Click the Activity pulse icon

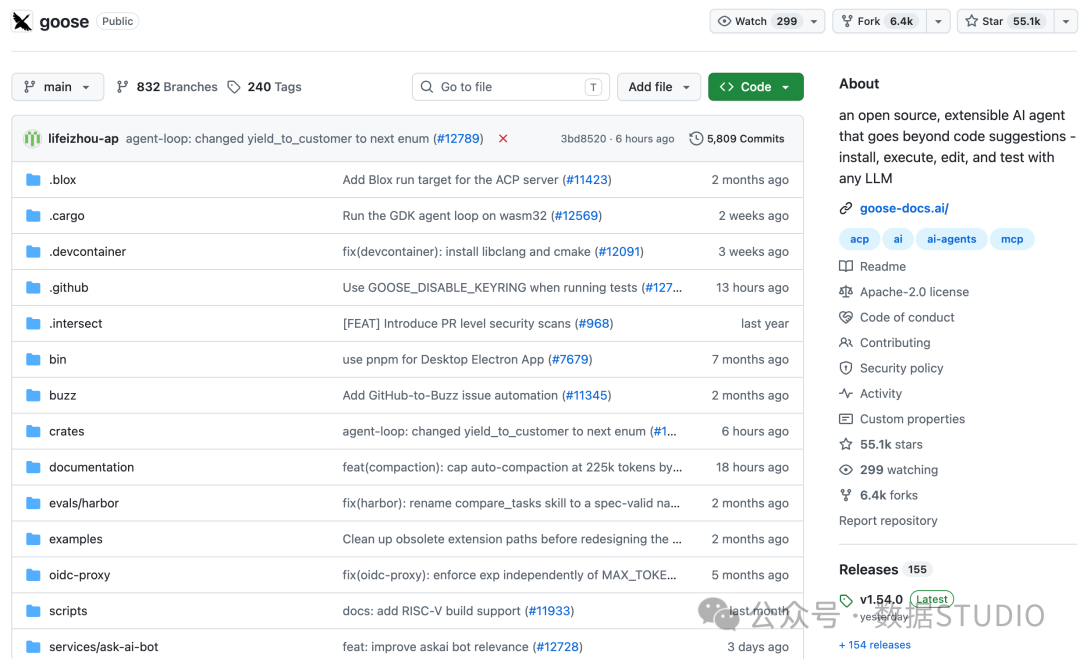(x=846, y=393)
